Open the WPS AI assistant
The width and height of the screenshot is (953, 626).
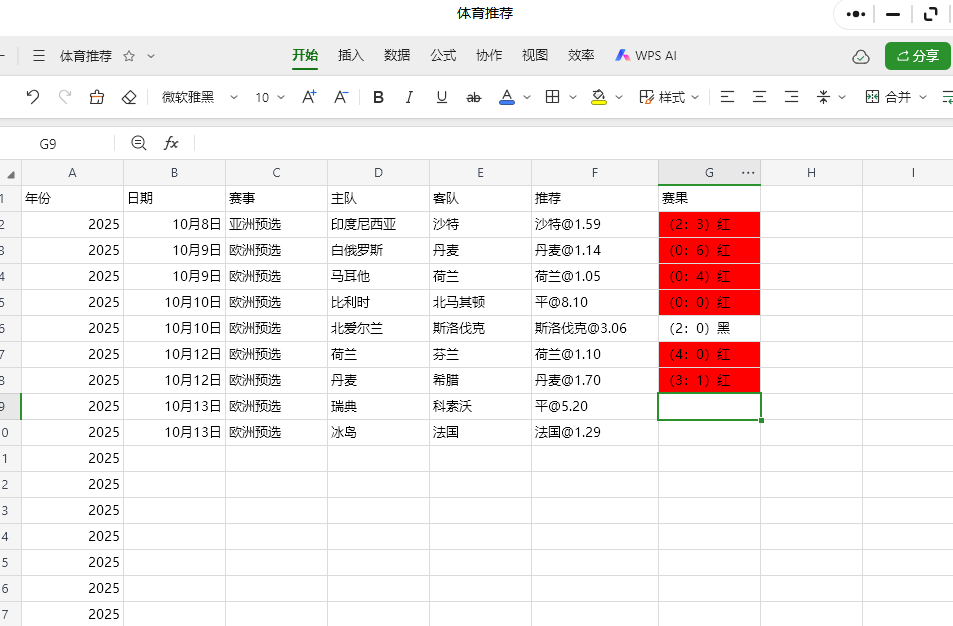(x=645, y=55)
